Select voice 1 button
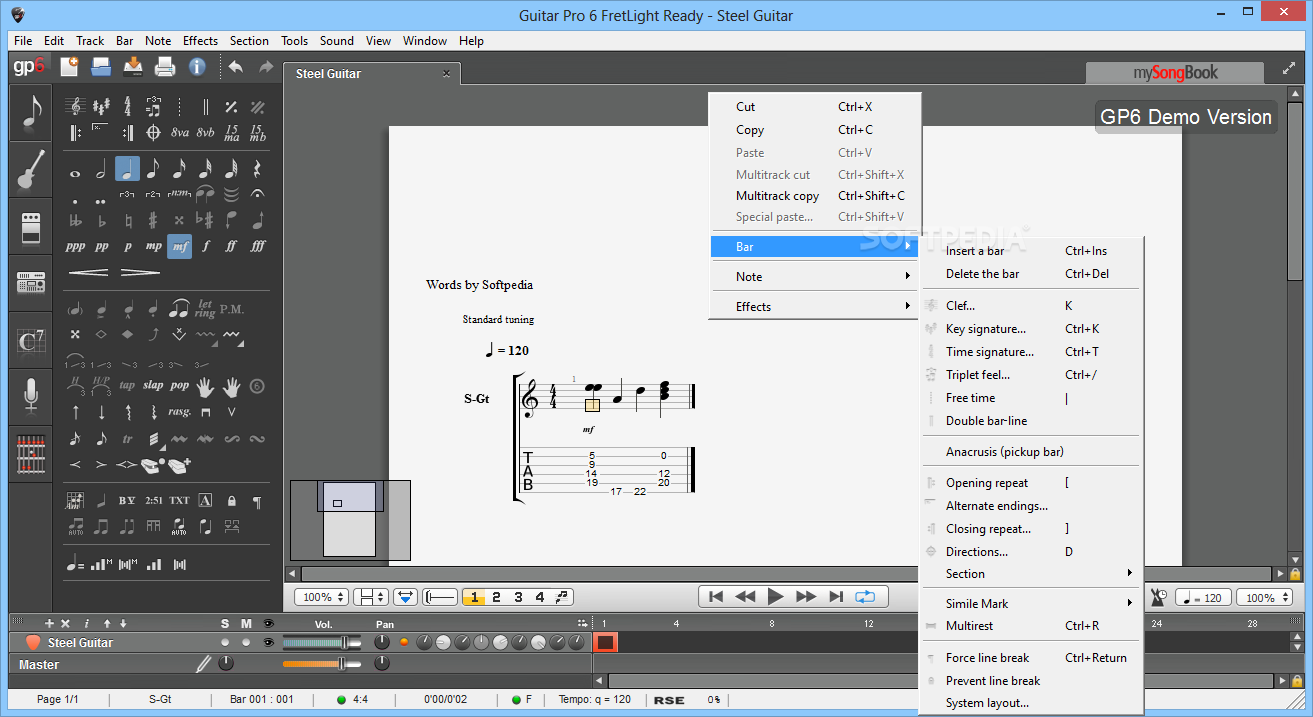This screenshot has width=1313, height=717. coord(474,597)
